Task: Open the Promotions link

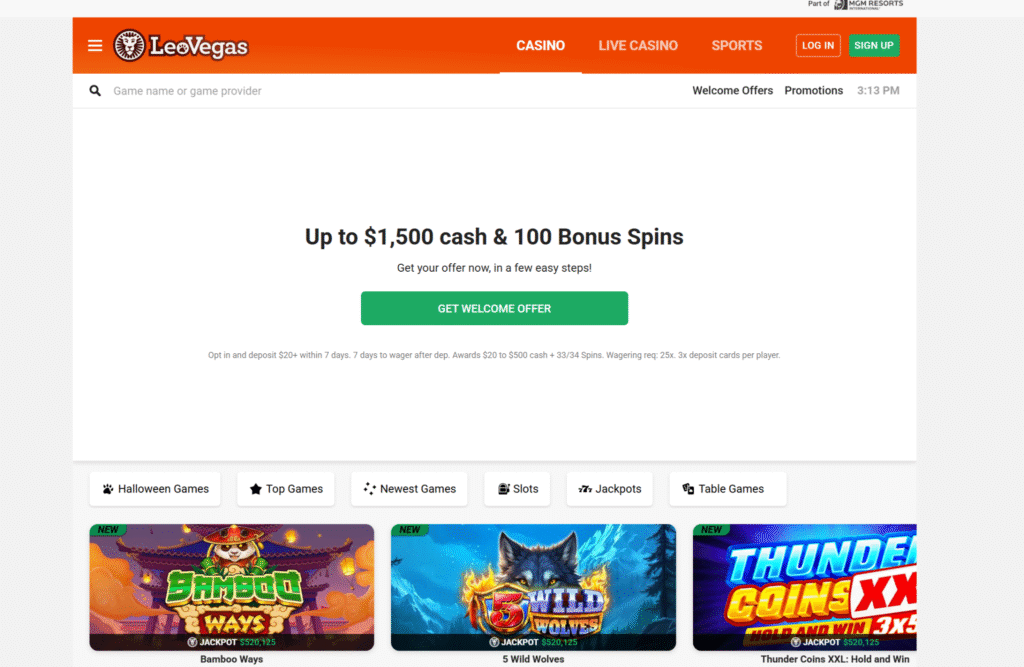Action: (x=814, y=91)
